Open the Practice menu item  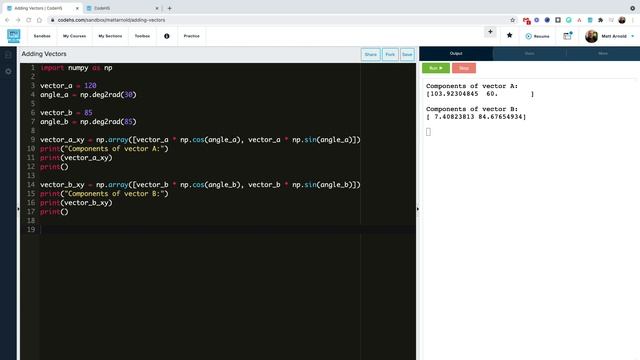click(191, 36)
